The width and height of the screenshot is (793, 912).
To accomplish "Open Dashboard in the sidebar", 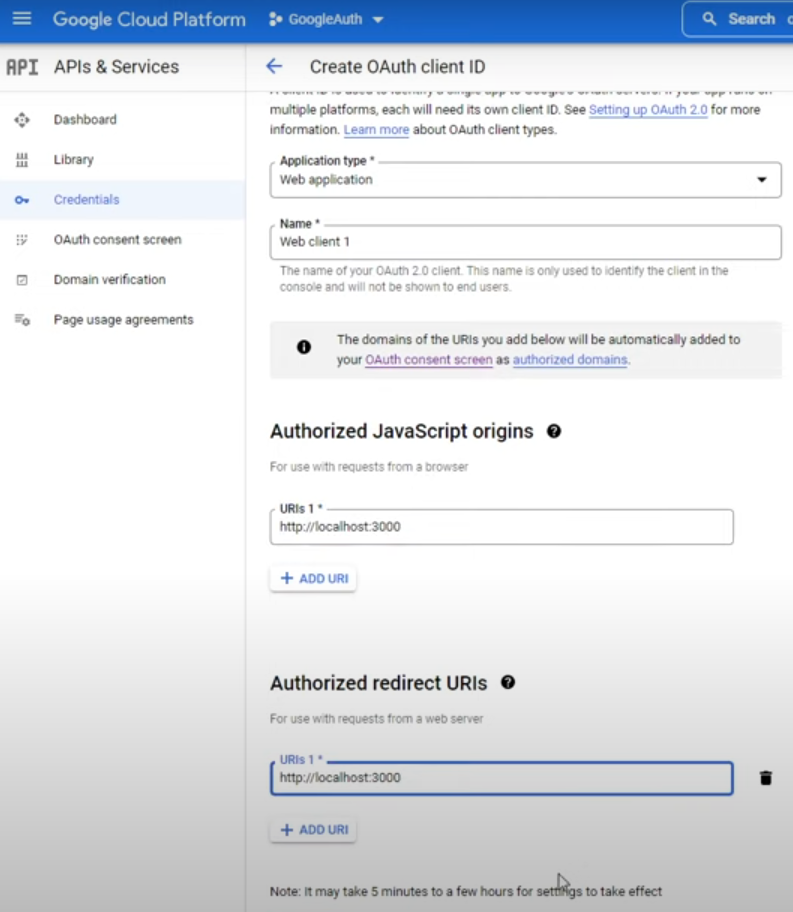I will [x=85, y=120].
